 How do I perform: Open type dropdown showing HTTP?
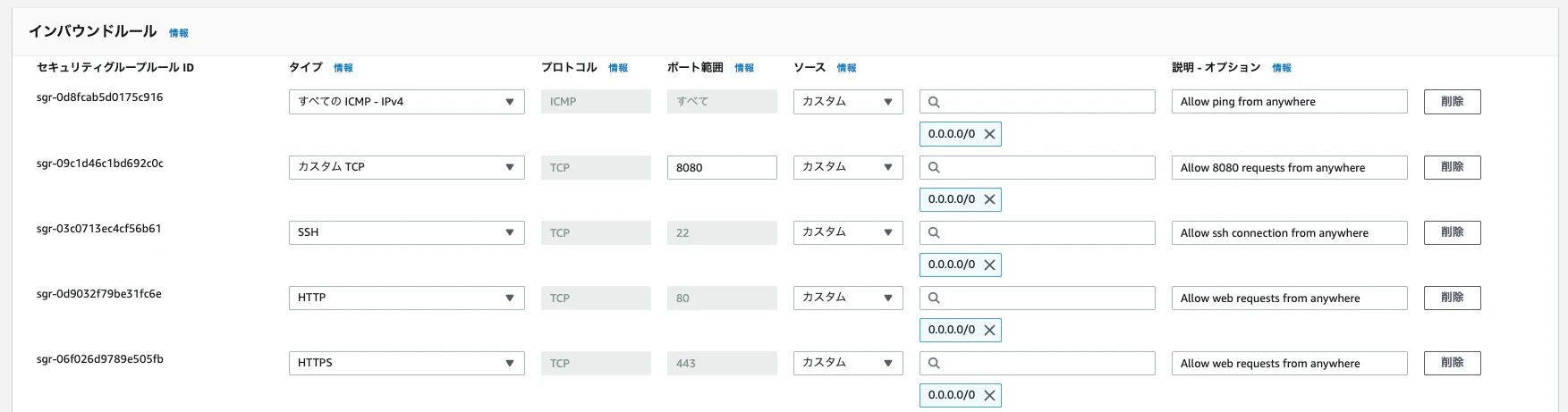point(406,298)
